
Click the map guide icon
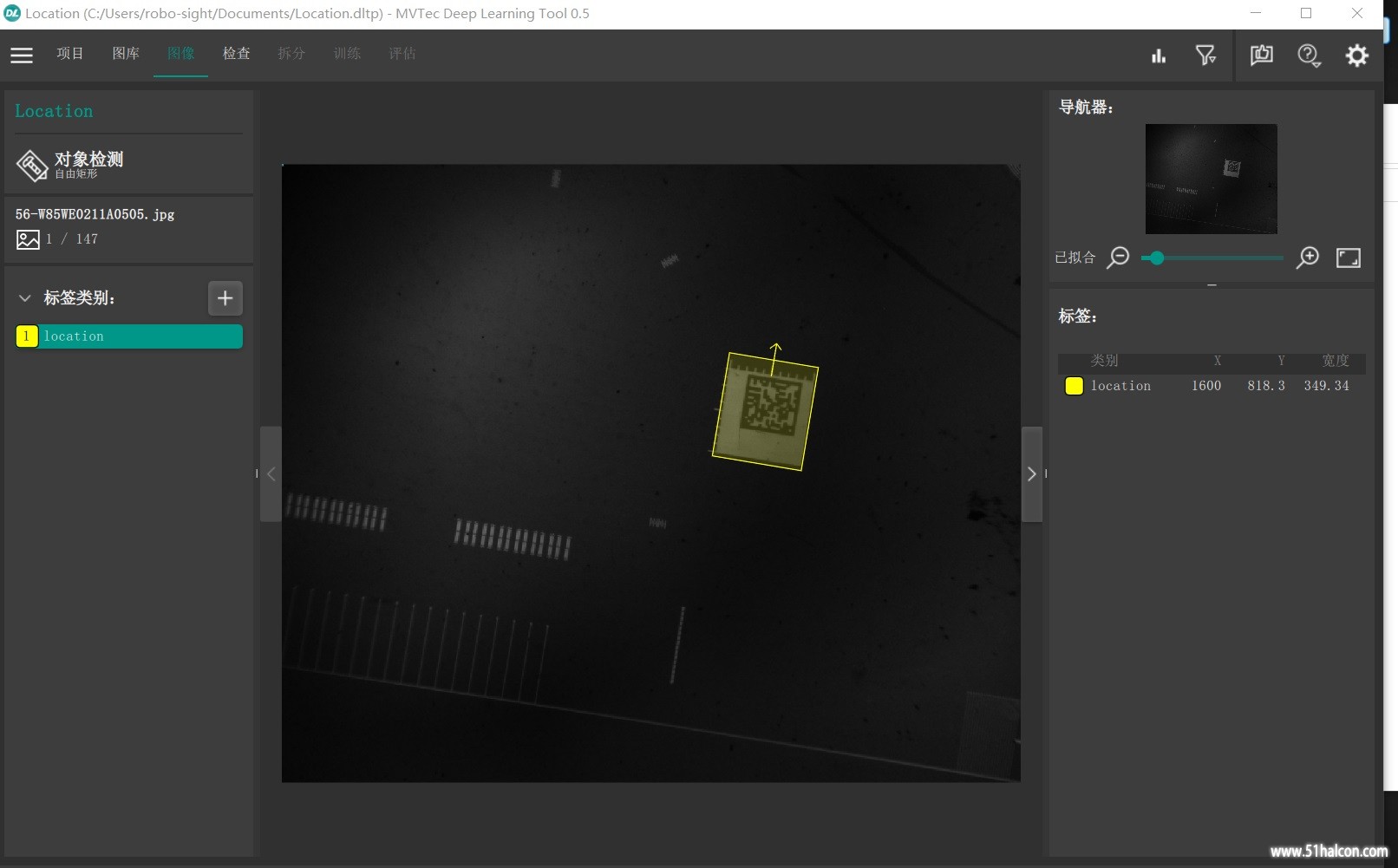[1262, 55]
